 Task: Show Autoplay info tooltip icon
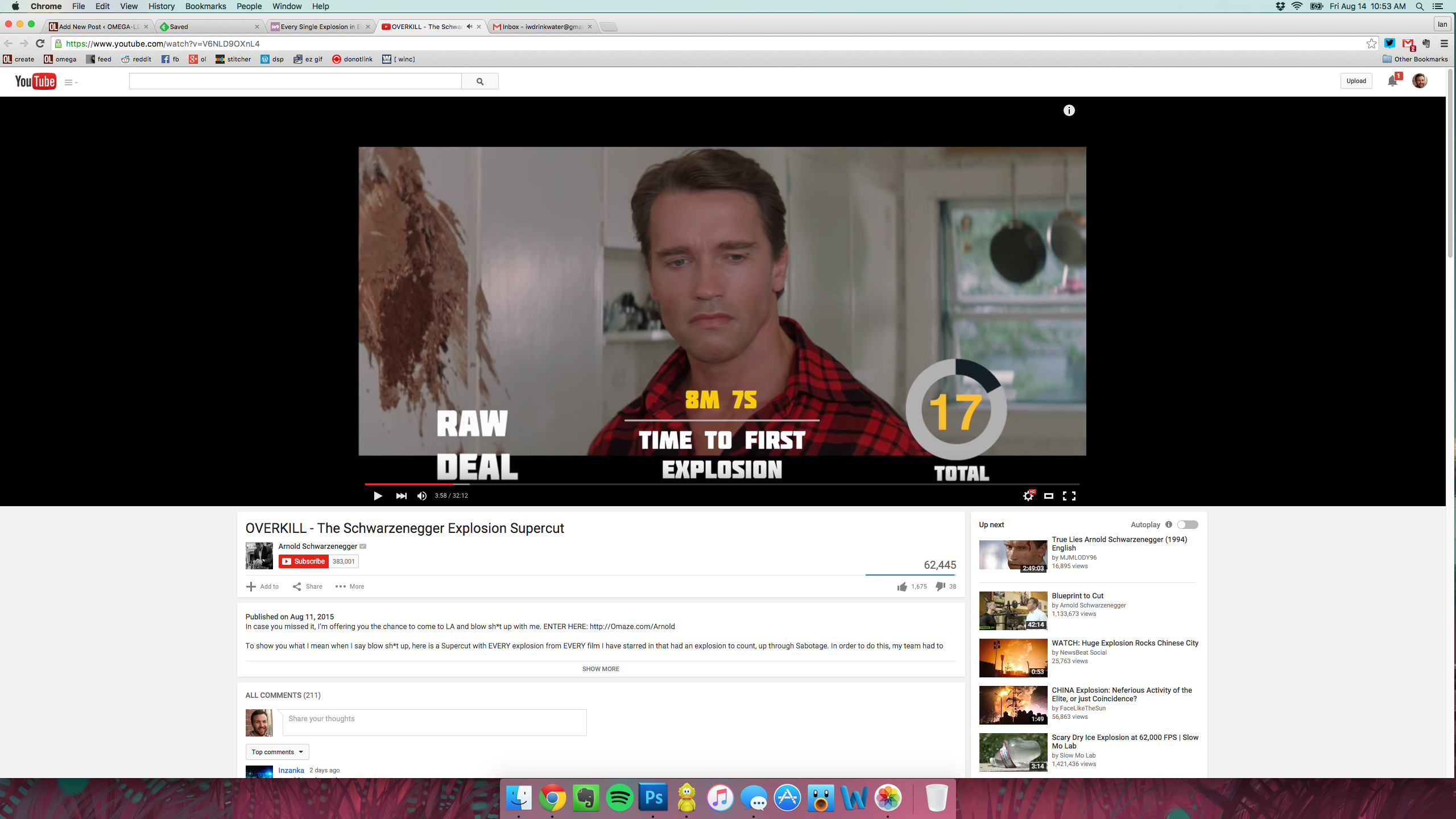1169,524
